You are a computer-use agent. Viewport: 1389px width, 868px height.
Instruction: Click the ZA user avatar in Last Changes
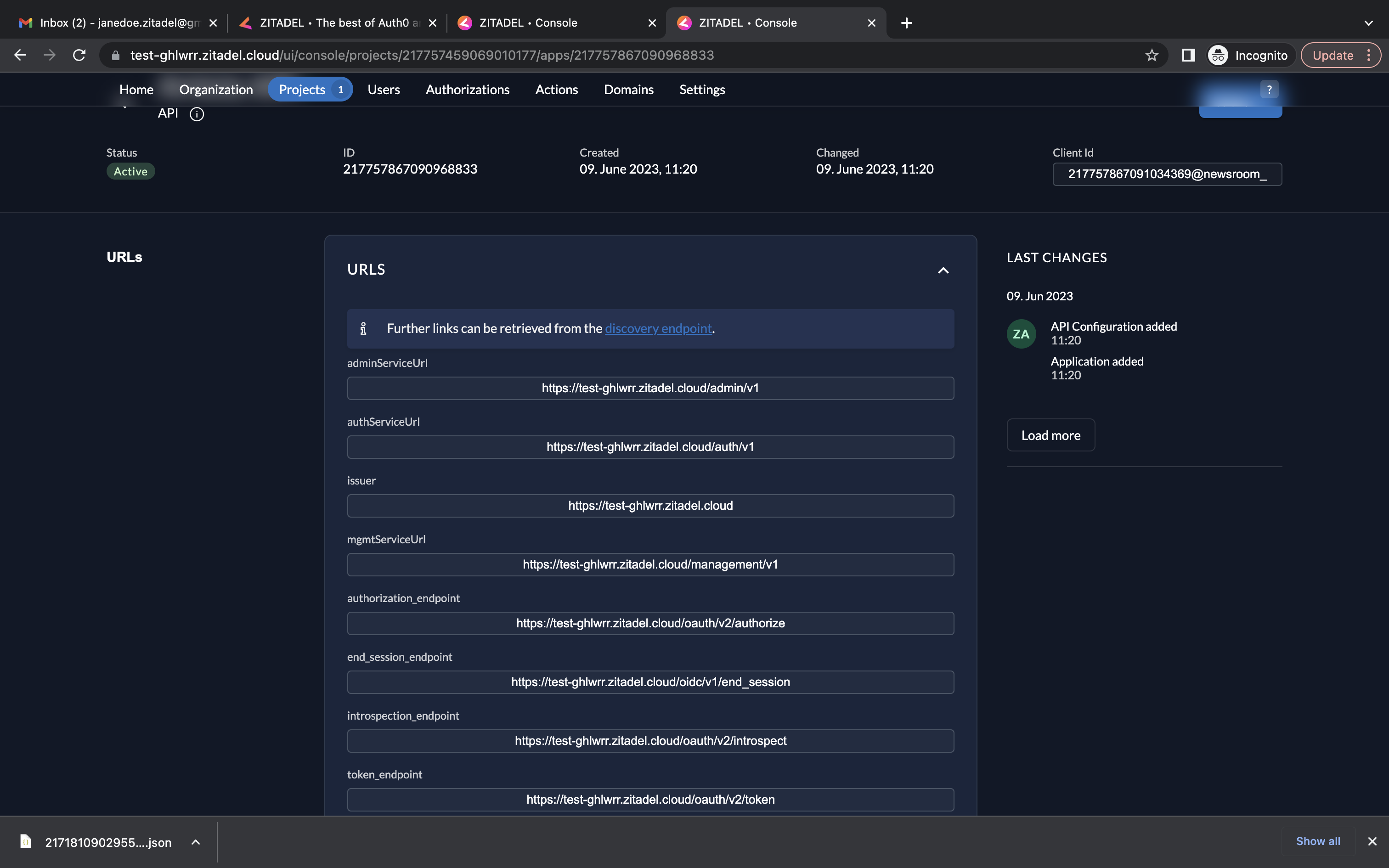pyautogui.click(x=1021, y=334)
